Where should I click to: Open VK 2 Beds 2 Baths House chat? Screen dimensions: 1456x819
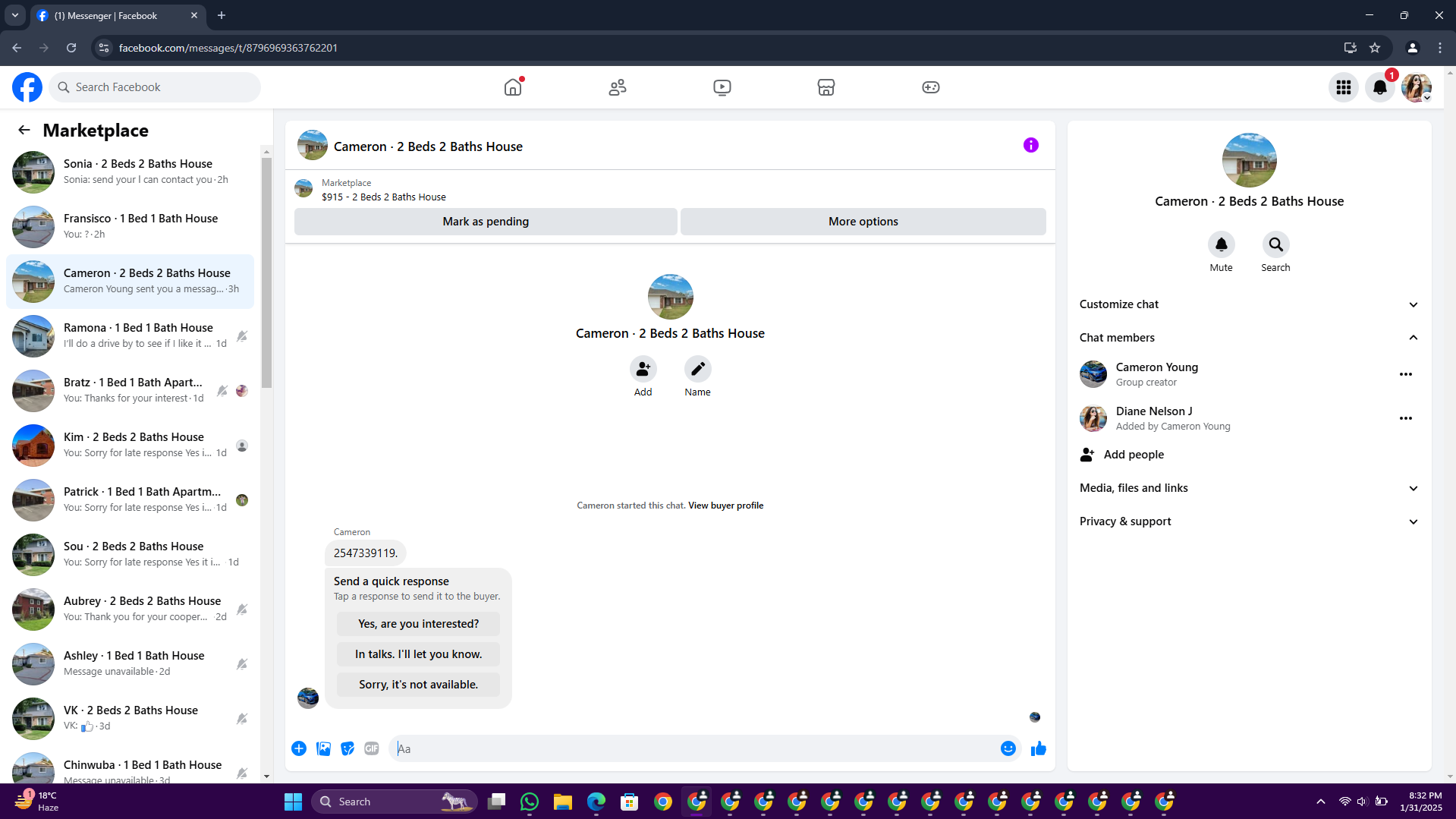(x=131, y=718)
